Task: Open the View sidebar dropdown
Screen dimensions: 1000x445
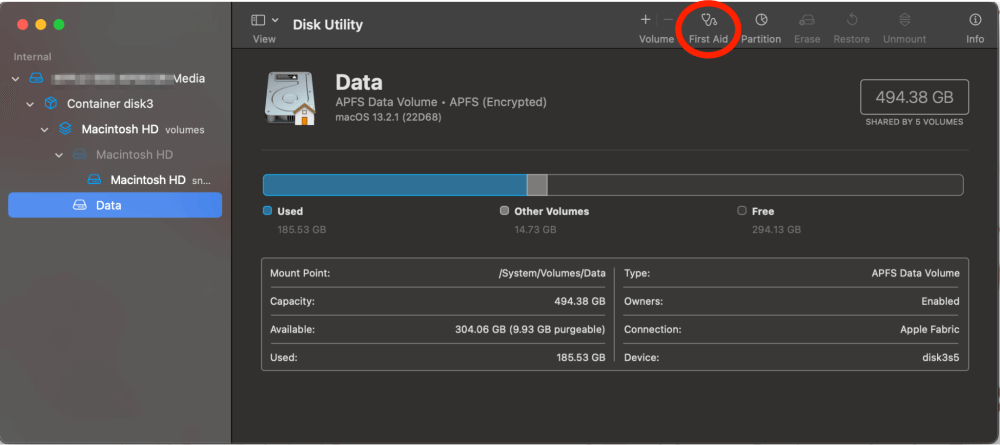Action: pos(265,20)
